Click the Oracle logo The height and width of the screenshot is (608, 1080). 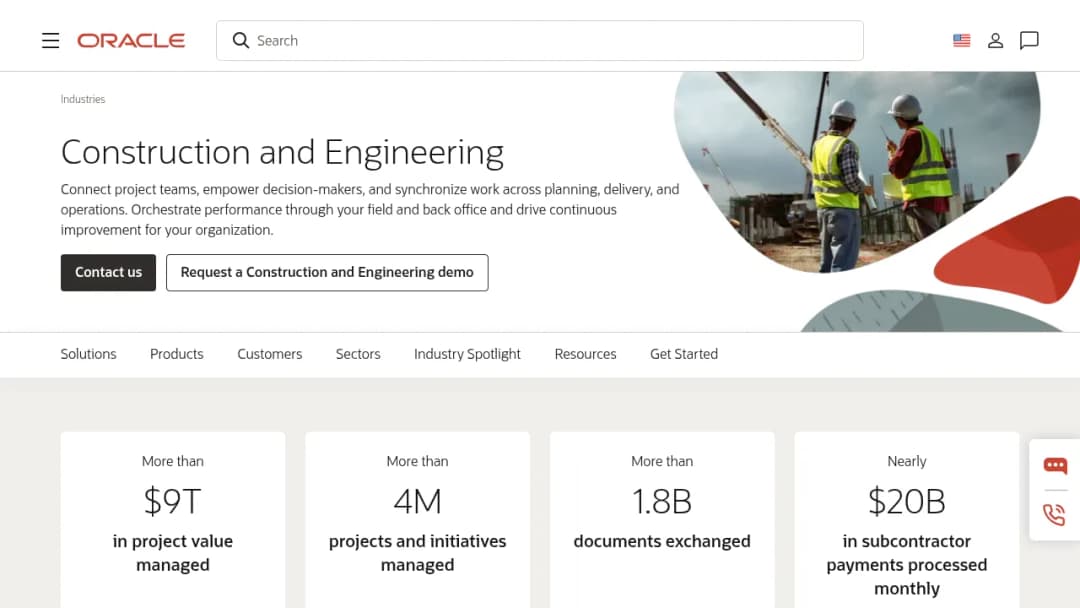pyautogui.click(x=131, y=41)
